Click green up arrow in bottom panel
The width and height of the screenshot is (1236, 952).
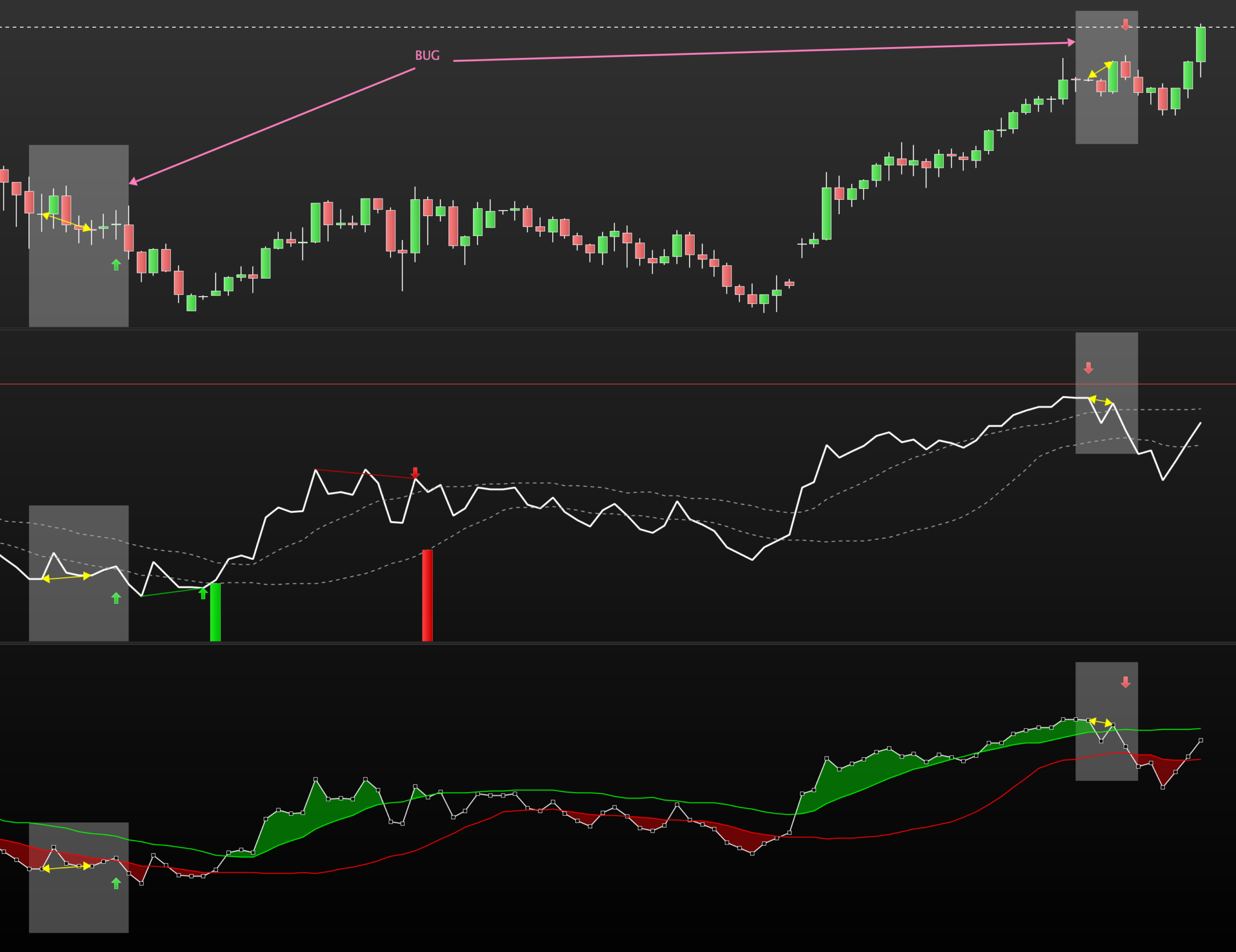pos(116,883)
